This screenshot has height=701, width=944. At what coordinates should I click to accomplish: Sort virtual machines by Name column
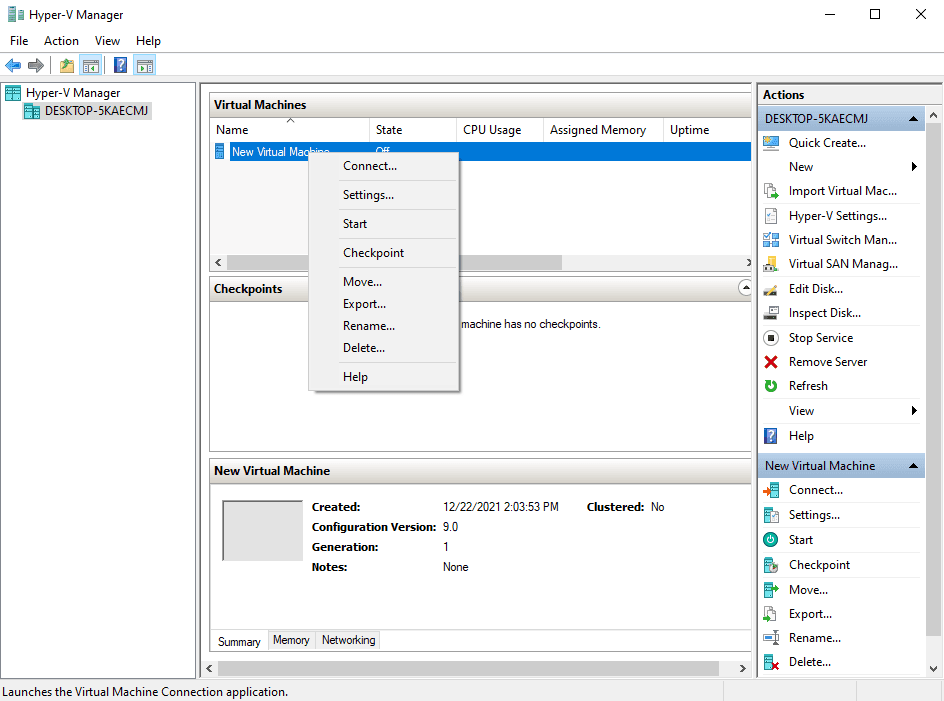pyautogui.click(x=290, y=130)
